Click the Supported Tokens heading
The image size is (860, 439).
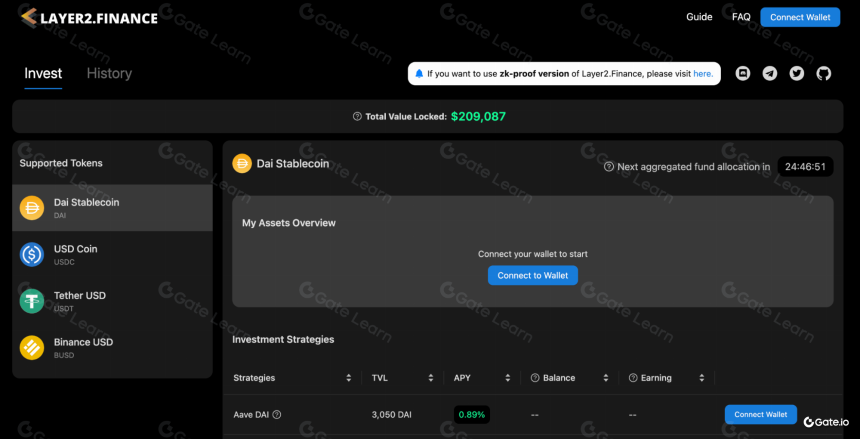pos(61,163)
